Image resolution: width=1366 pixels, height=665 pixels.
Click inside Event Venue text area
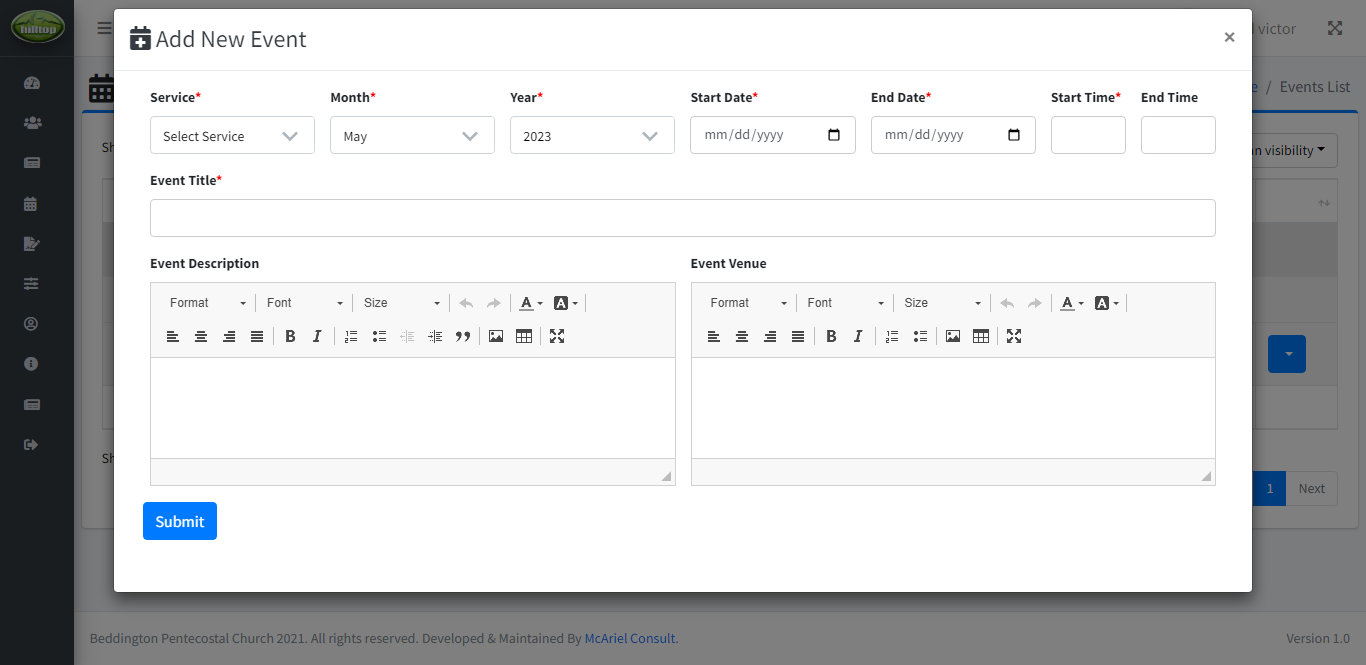(953, 408)
